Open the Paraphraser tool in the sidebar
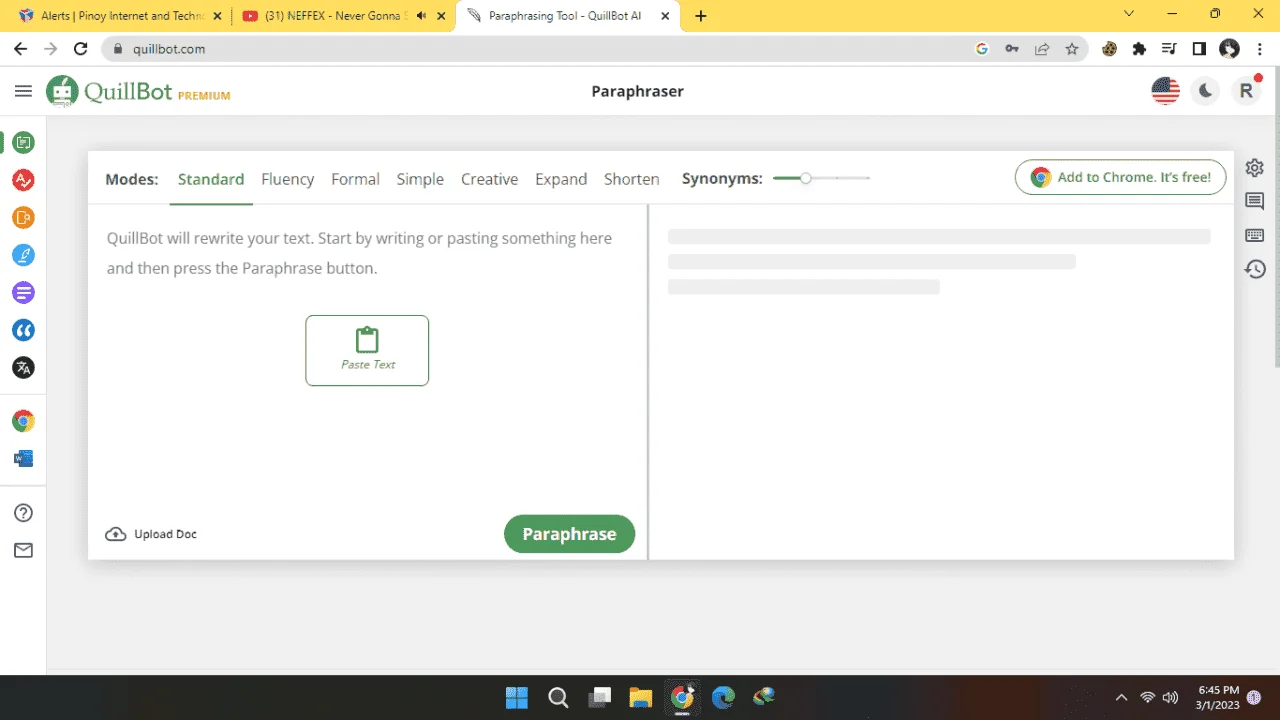 (x=24, y=143)
